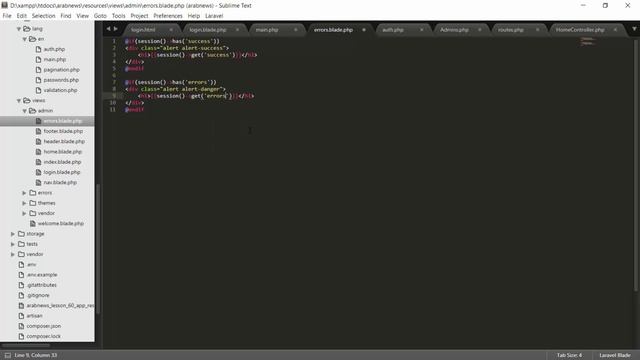This screenshot has height=360, width=640.
Task: Open the Laravel menu
Action: click(214, 16)
